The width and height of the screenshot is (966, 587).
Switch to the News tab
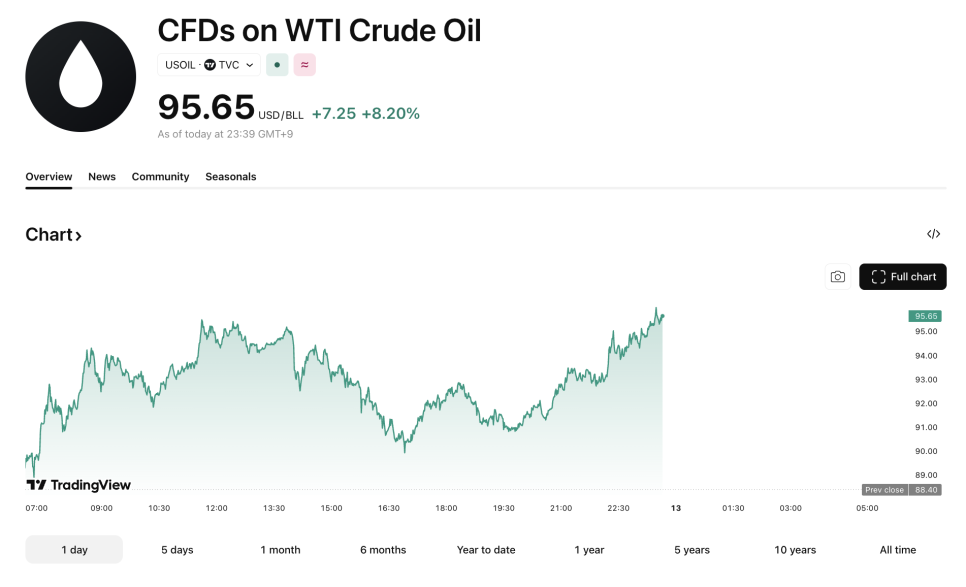tap(102, 177)
